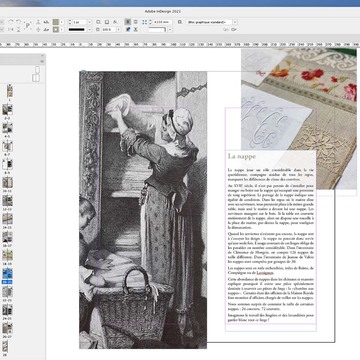Select container icon in control bar

pyautogui.click(x=38, y=22)
